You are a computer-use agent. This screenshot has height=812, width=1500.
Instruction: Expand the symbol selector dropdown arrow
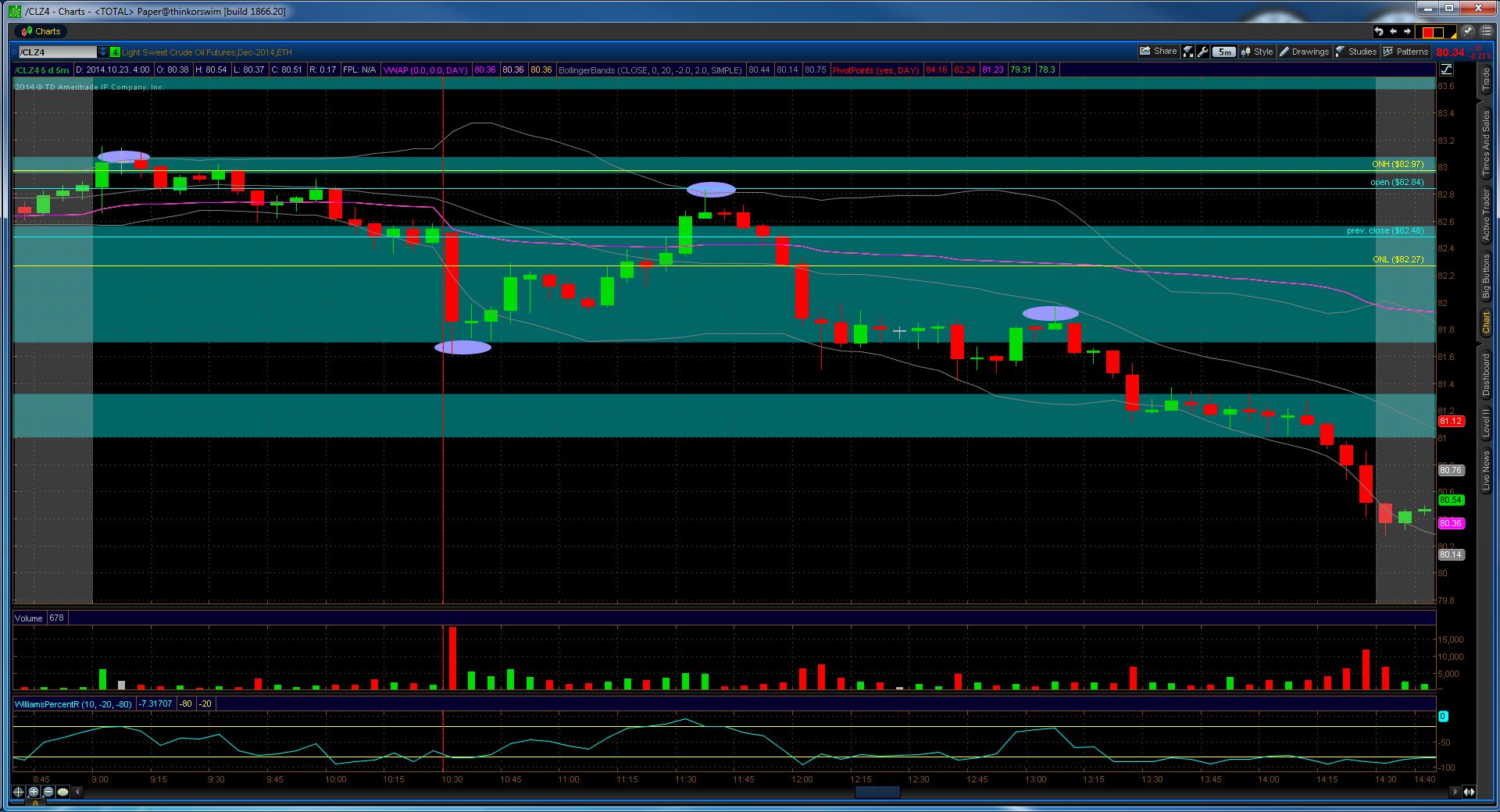pos(103,52)
